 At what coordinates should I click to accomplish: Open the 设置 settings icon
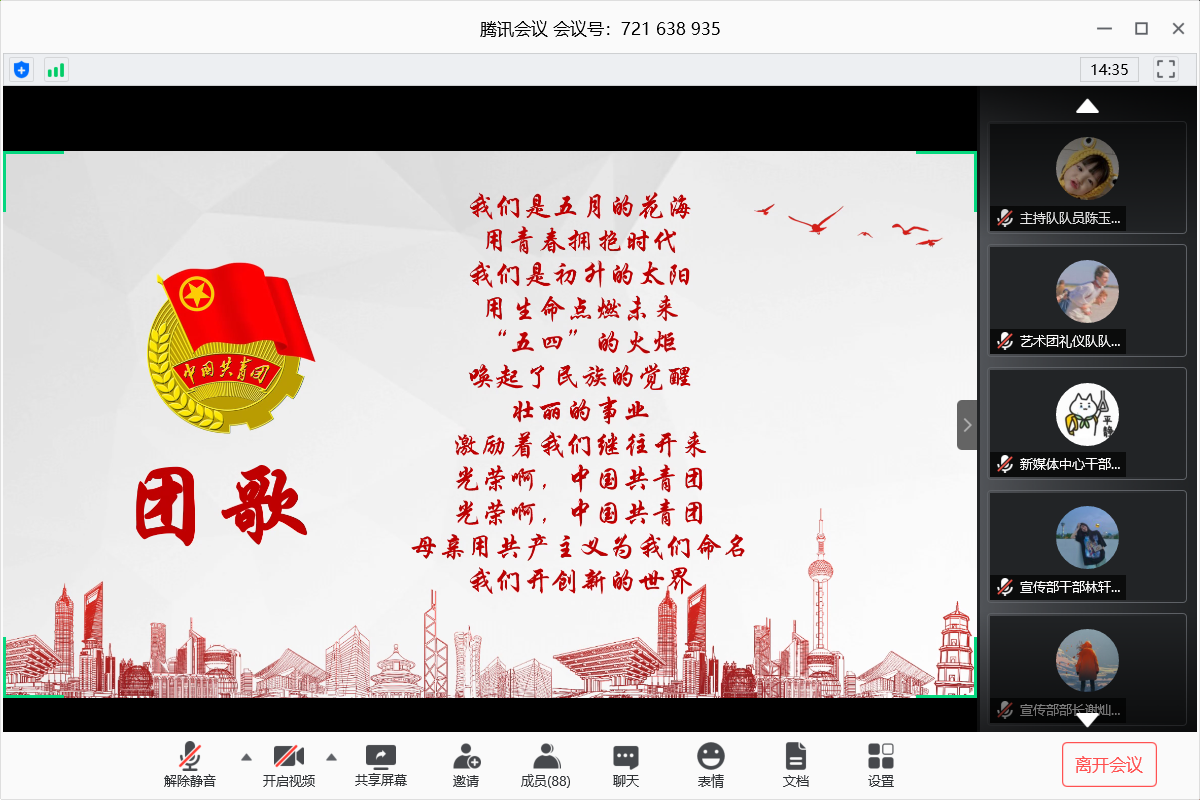881,765
